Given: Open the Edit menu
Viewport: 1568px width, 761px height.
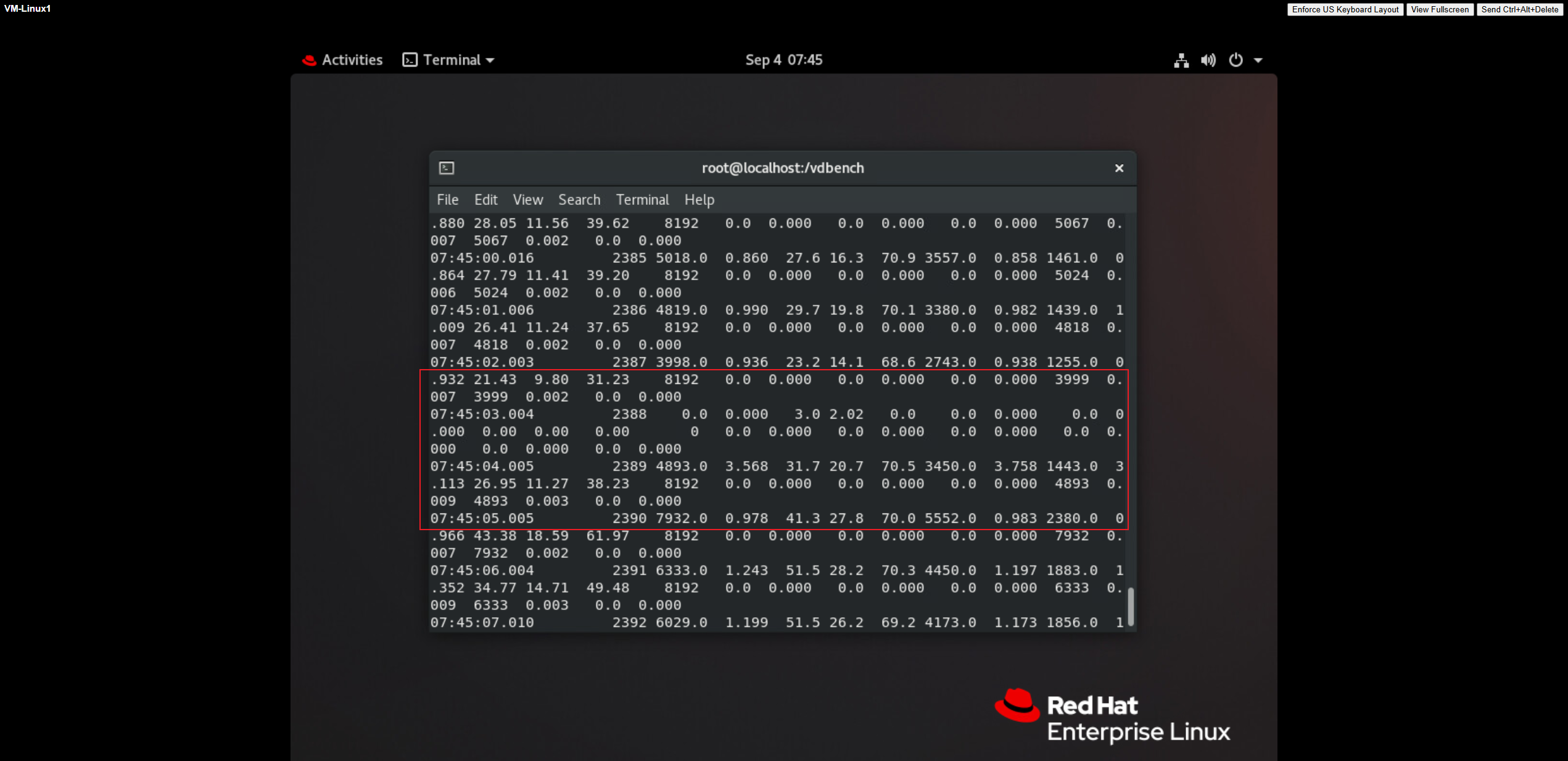Looking at the screenshot, I should 485,200.
